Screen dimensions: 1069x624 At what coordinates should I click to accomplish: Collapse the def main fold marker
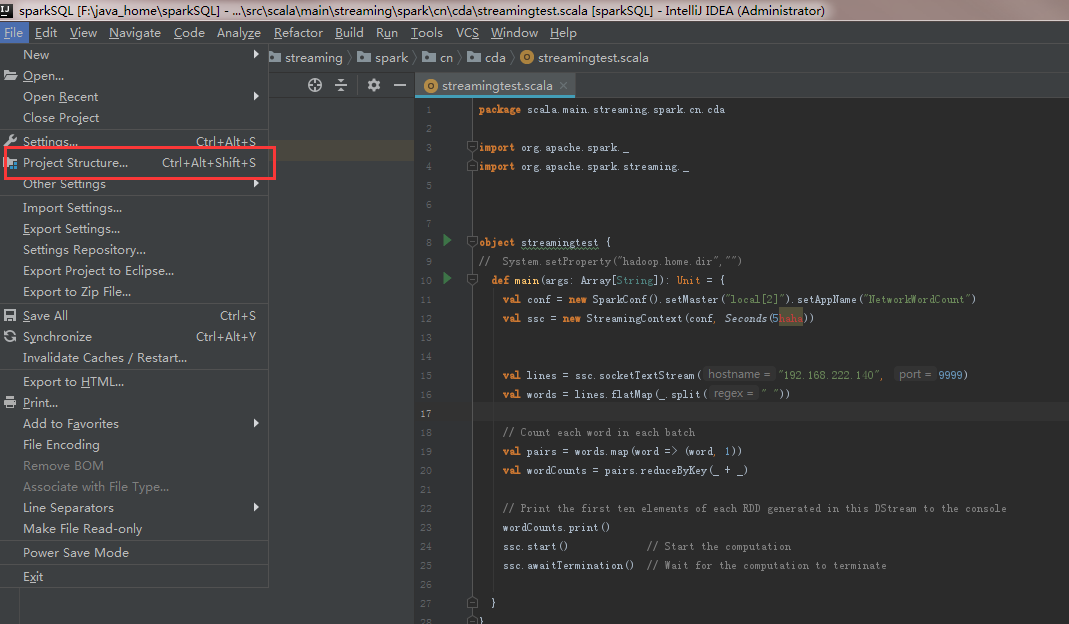[472, 279]
